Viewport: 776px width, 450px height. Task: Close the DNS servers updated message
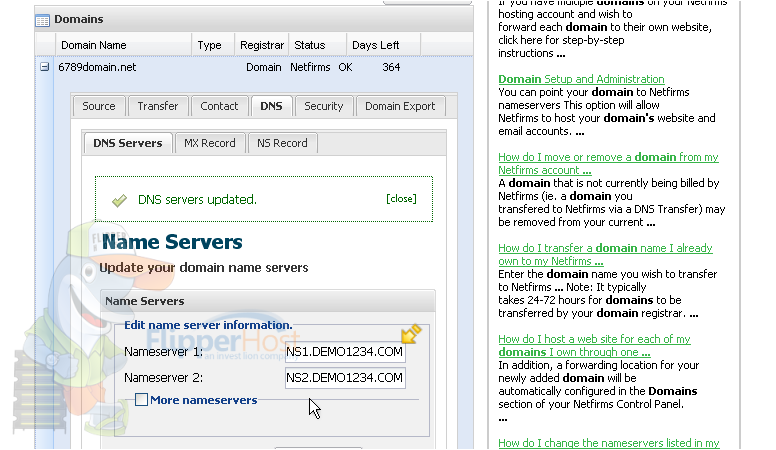[401, 199]
